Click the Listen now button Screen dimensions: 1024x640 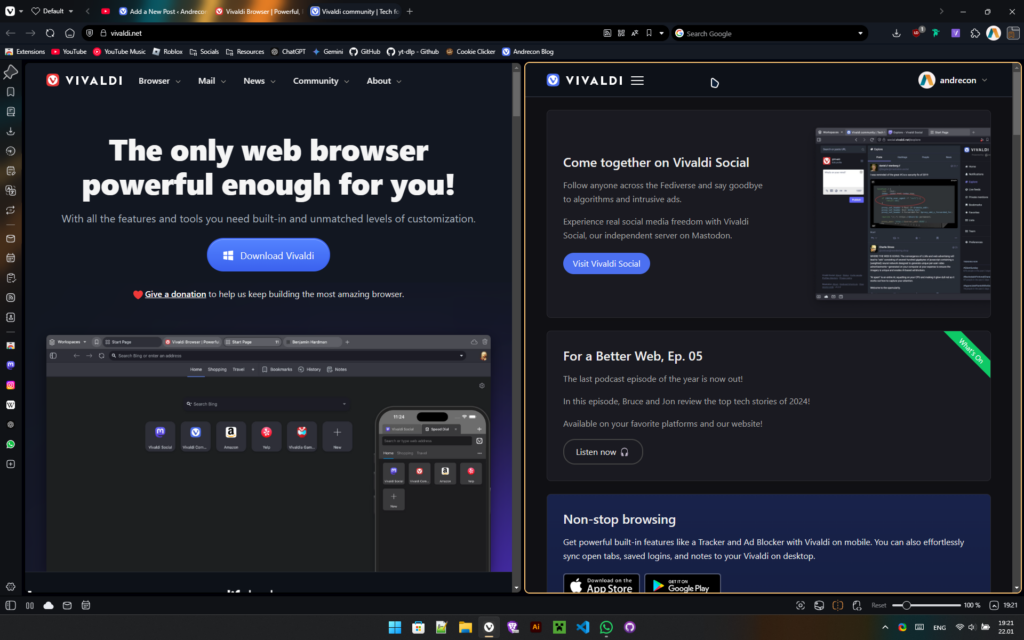[x=602, y=452]
